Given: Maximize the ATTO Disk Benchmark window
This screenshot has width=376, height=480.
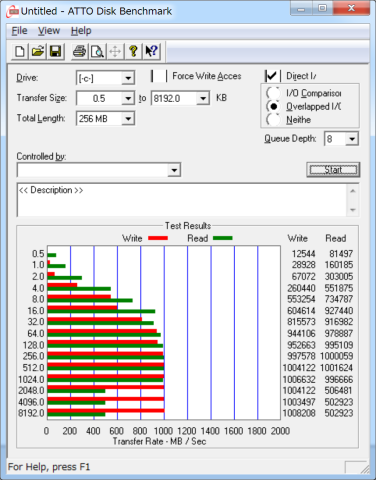Looking at the screenshot, I should coord(322,9).
